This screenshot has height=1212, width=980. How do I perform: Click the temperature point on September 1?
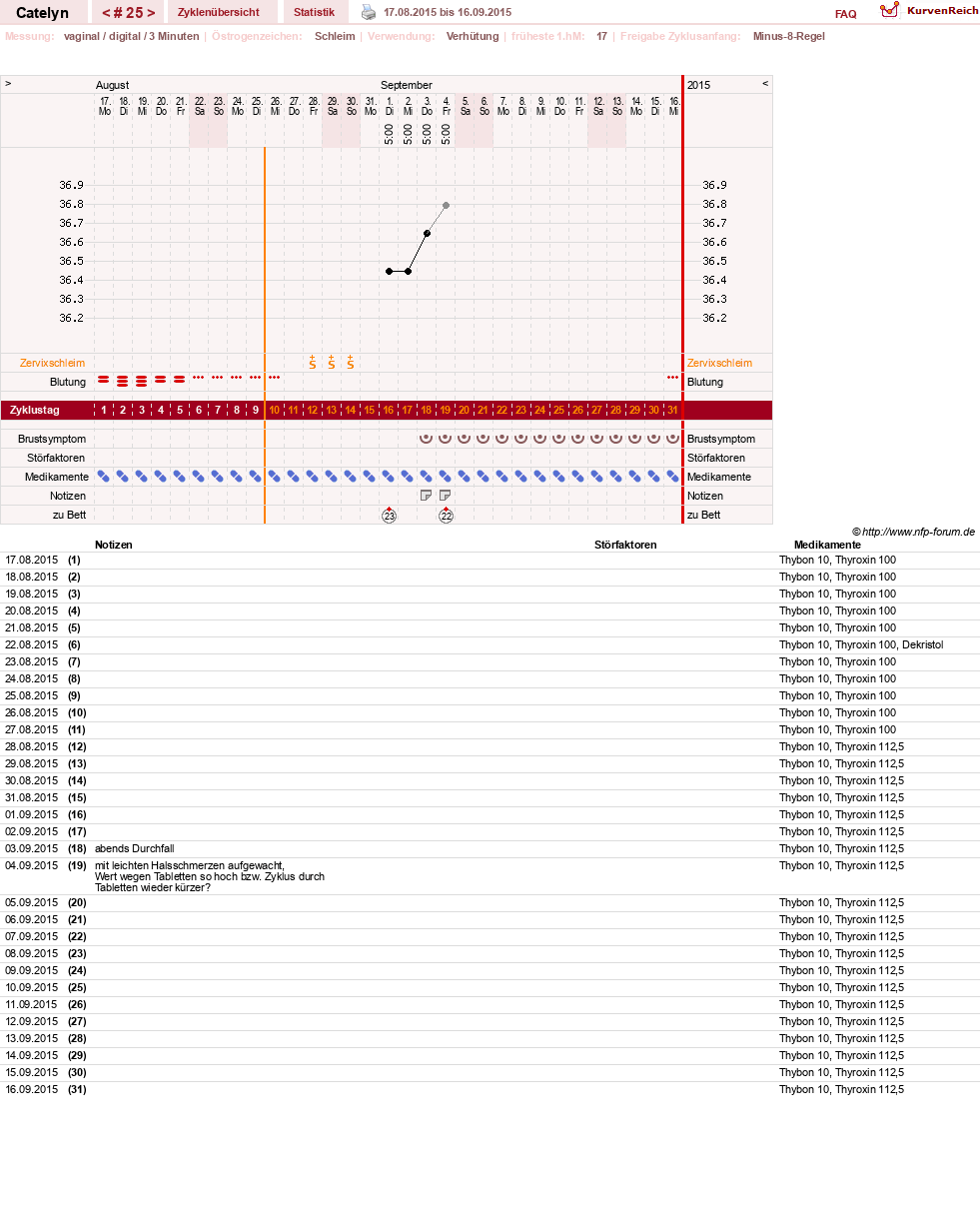[x=389, y=271]
